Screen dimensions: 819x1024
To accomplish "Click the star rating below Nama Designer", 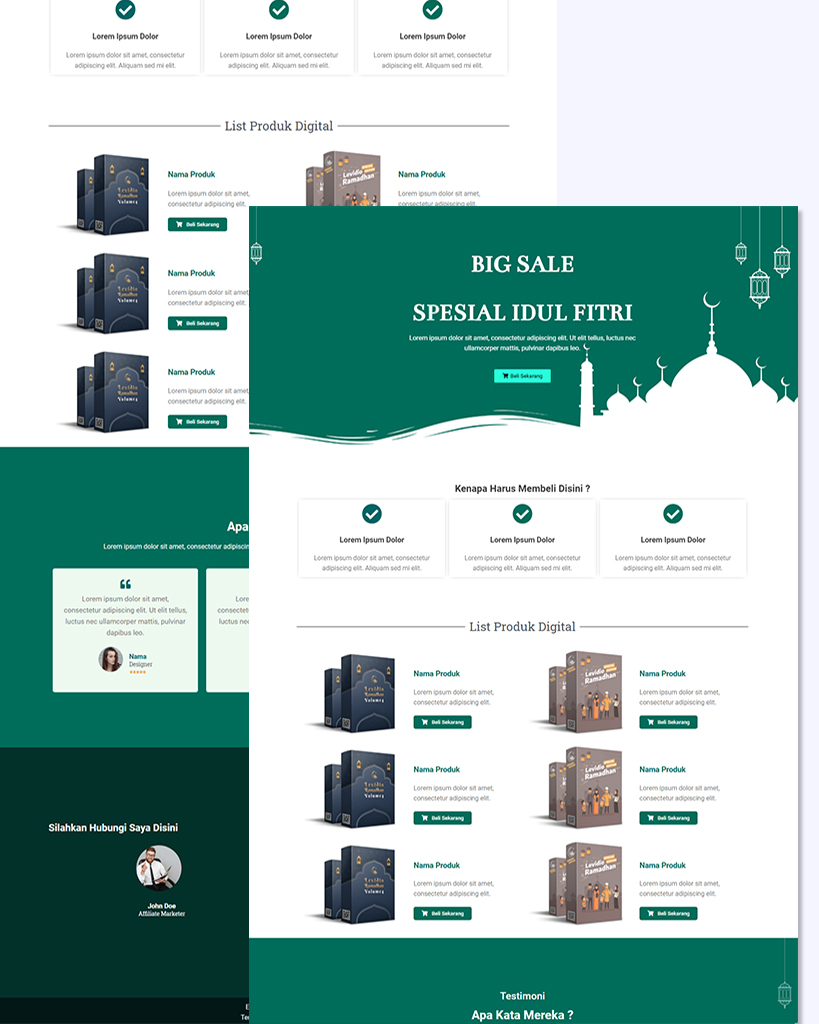I will [137, 672].
